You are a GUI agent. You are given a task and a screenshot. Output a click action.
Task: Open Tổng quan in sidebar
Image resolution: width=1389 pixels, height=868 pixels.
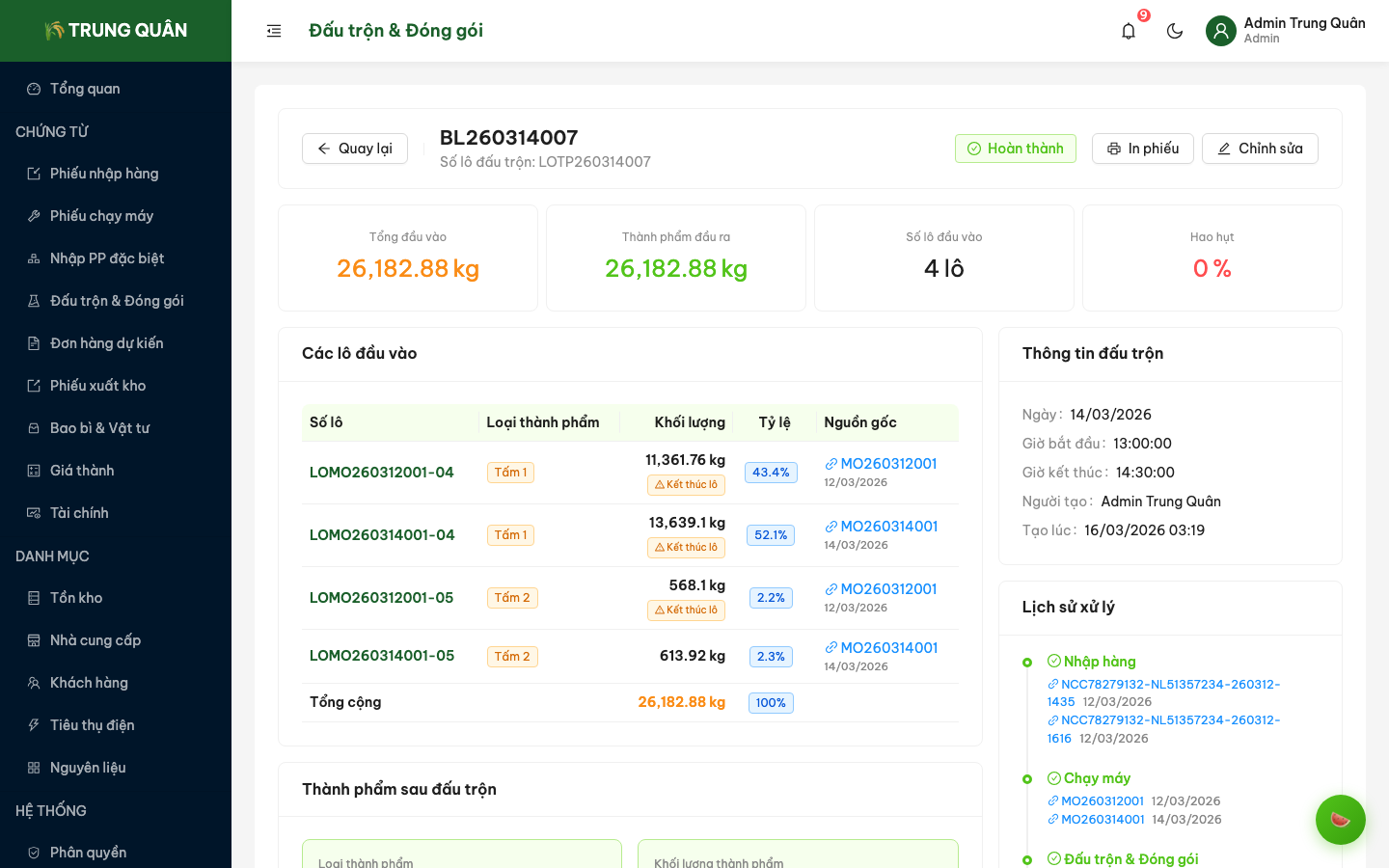pyautogui.click(x=85, y=89)
